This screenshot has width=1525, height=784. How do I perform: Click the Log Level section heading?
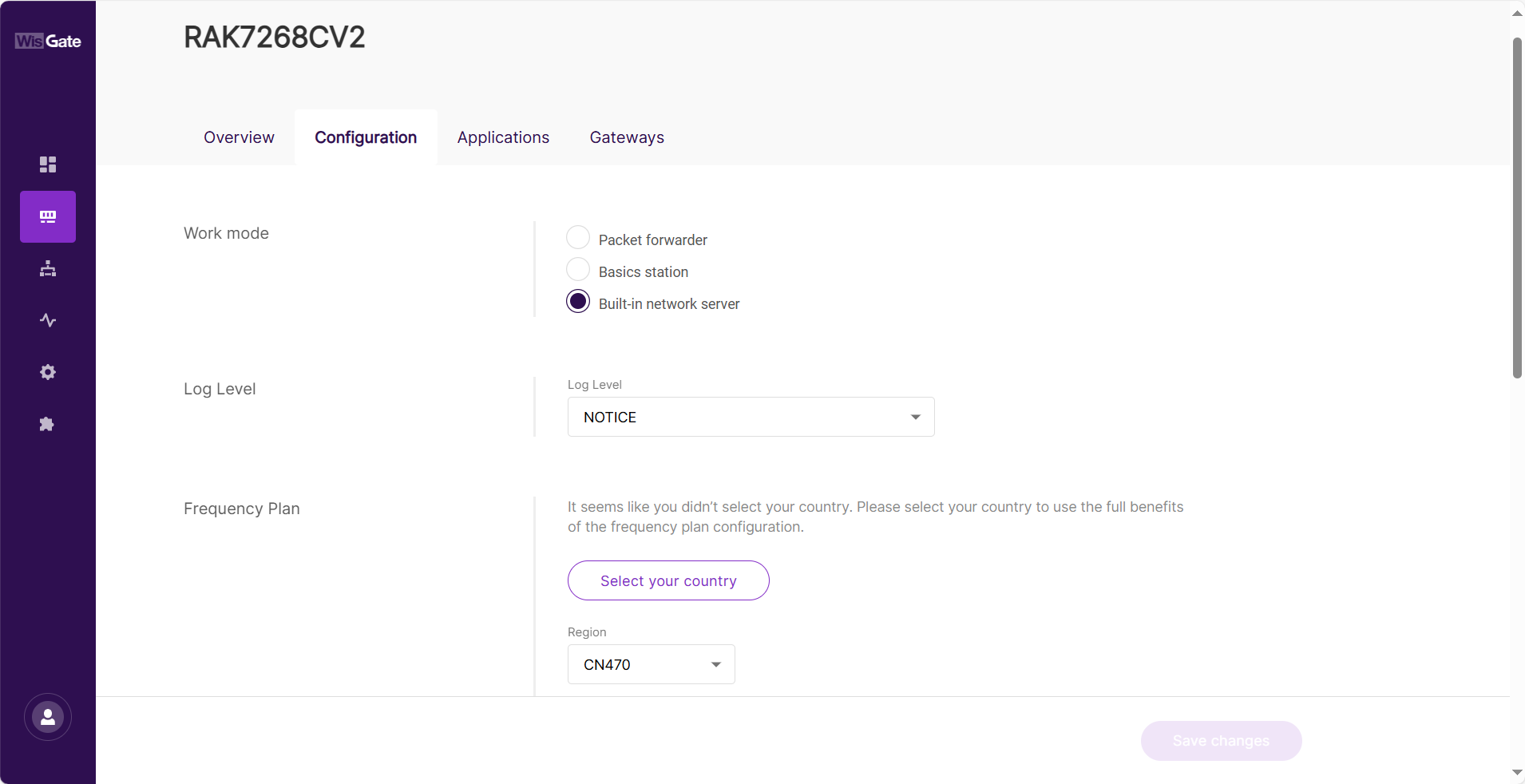220,389
